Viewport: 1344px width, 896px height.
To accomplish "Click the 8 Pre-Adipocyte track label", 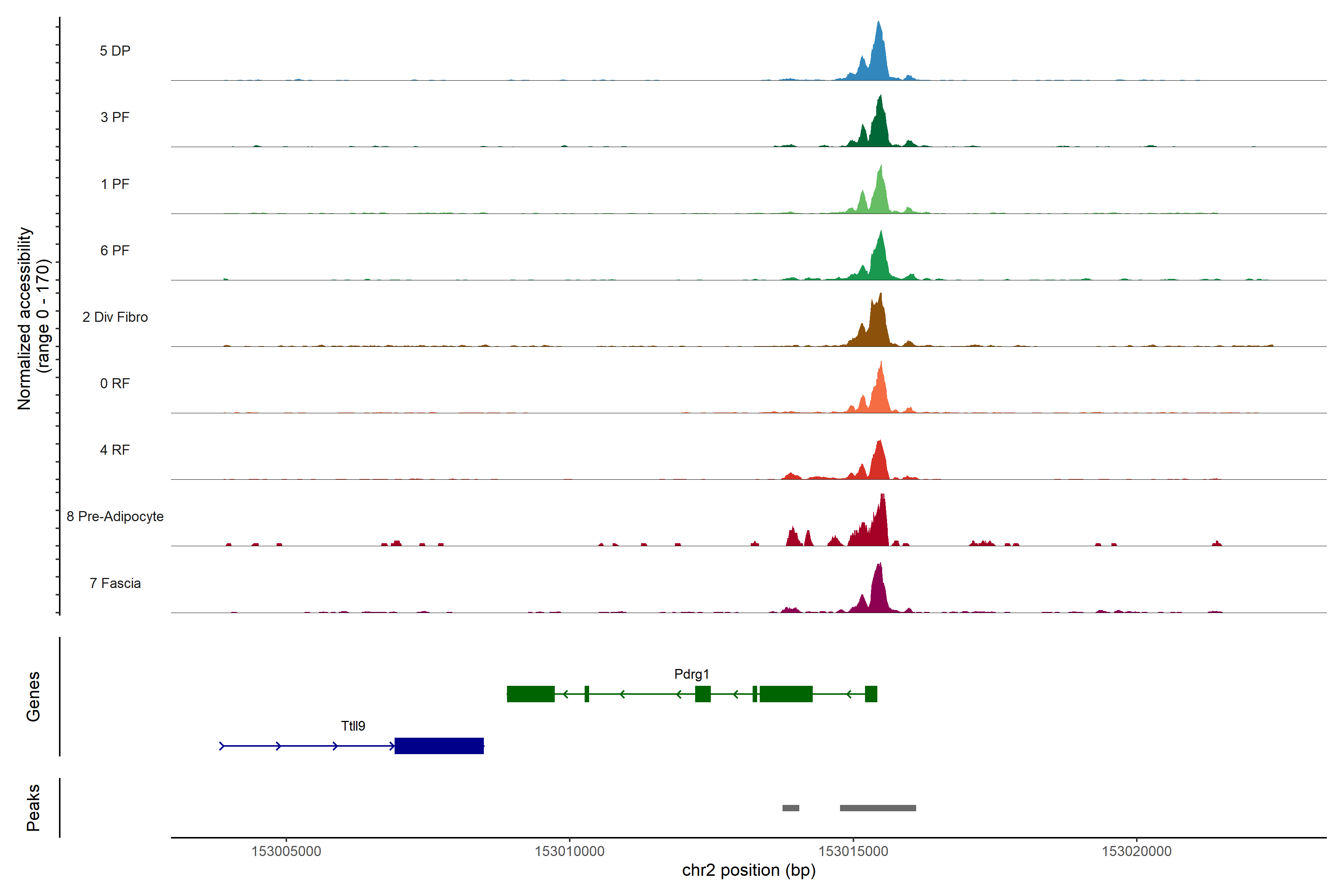I will pos(115,517).
